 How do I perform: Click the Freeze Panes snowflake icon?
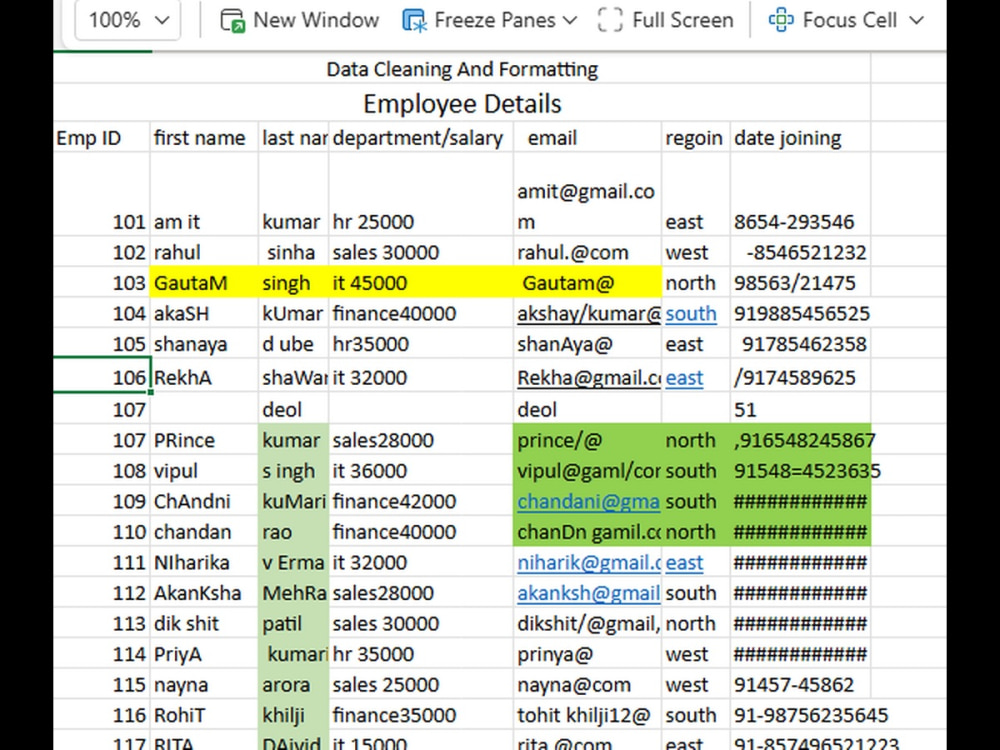click(x=415, y=20)
